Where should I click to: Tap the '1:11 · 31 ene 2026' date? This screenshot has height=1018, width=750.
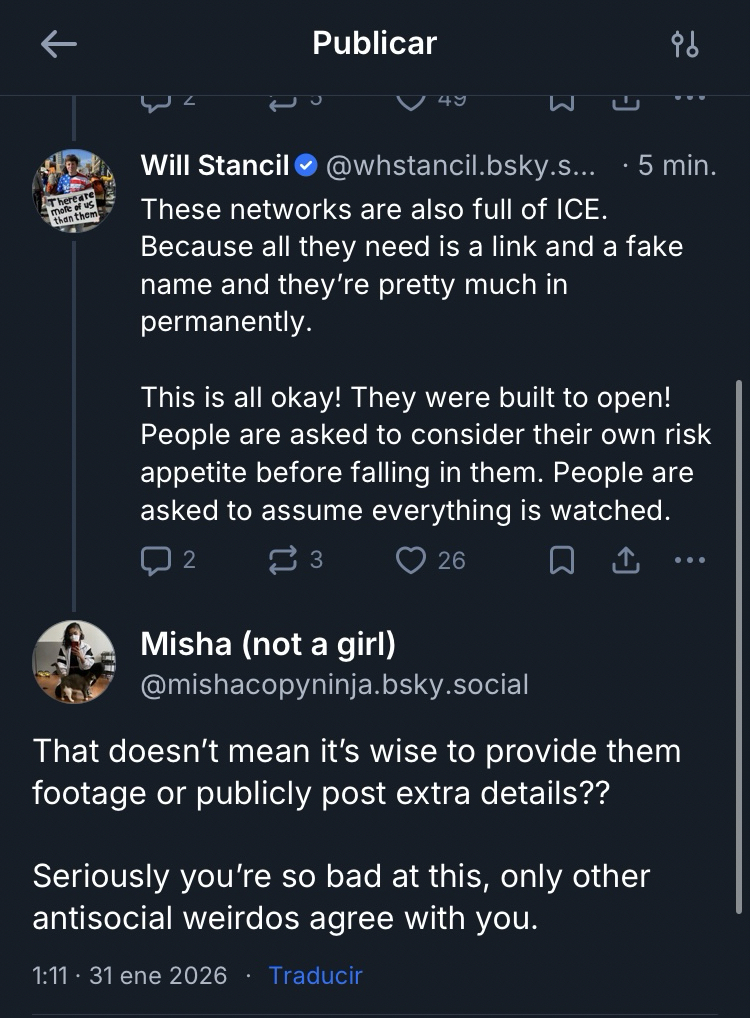(130, 975)
